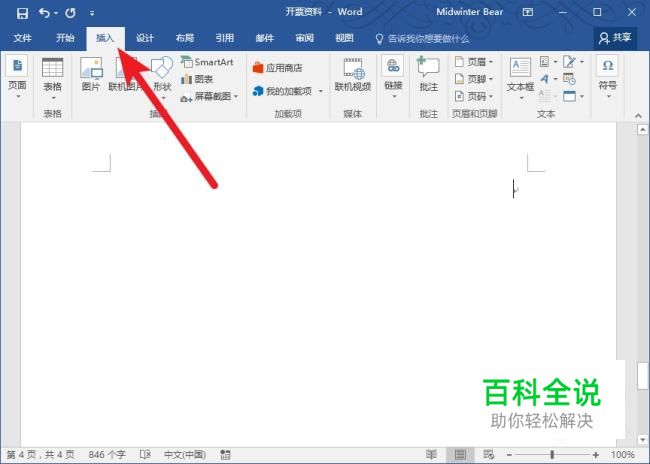
Task: Switch to Web Layout view
Action: point(488,455)
